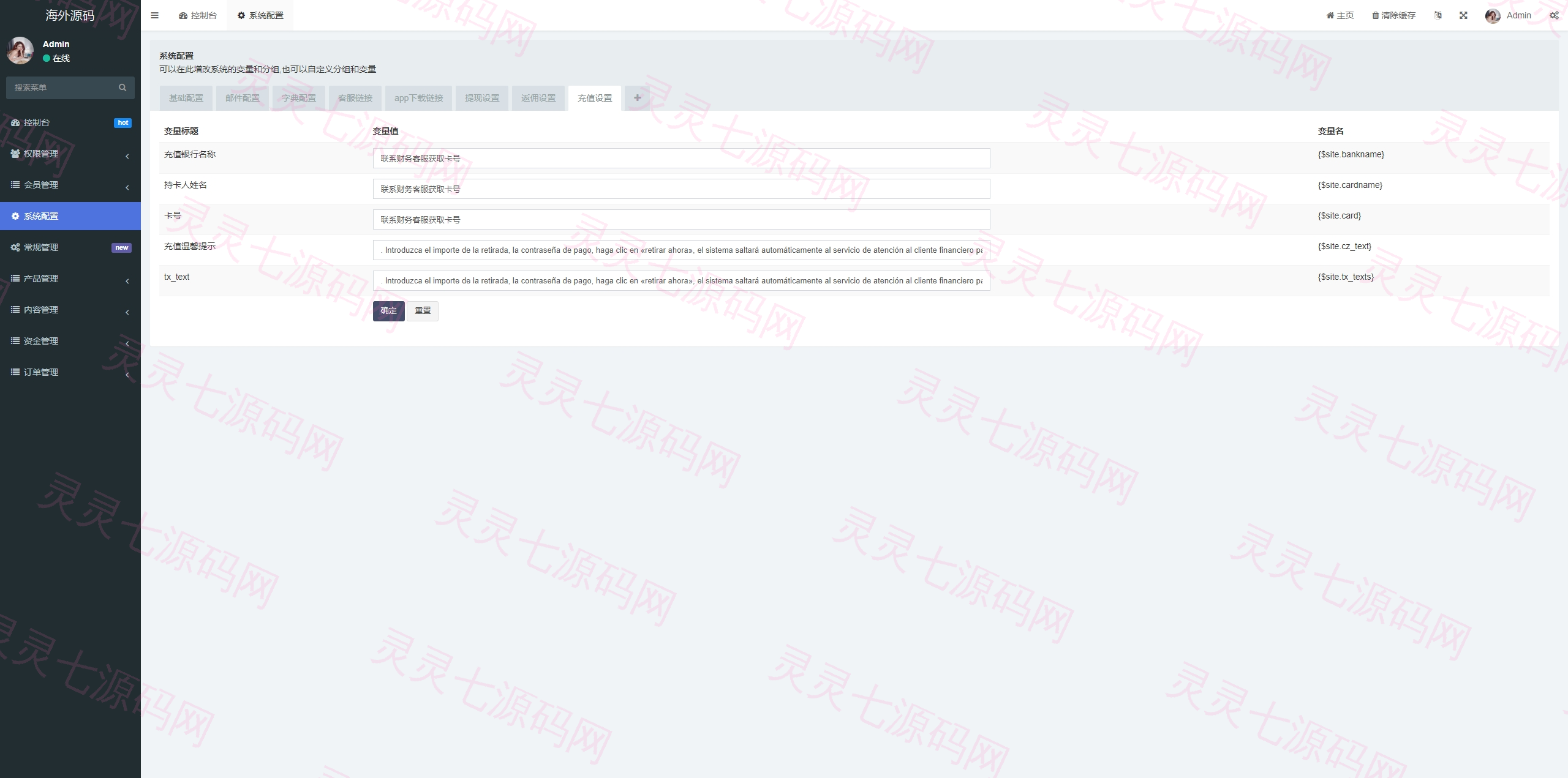Click the Admin avatar in top bar
The image size is (1568, 778).
(1493, 16)
